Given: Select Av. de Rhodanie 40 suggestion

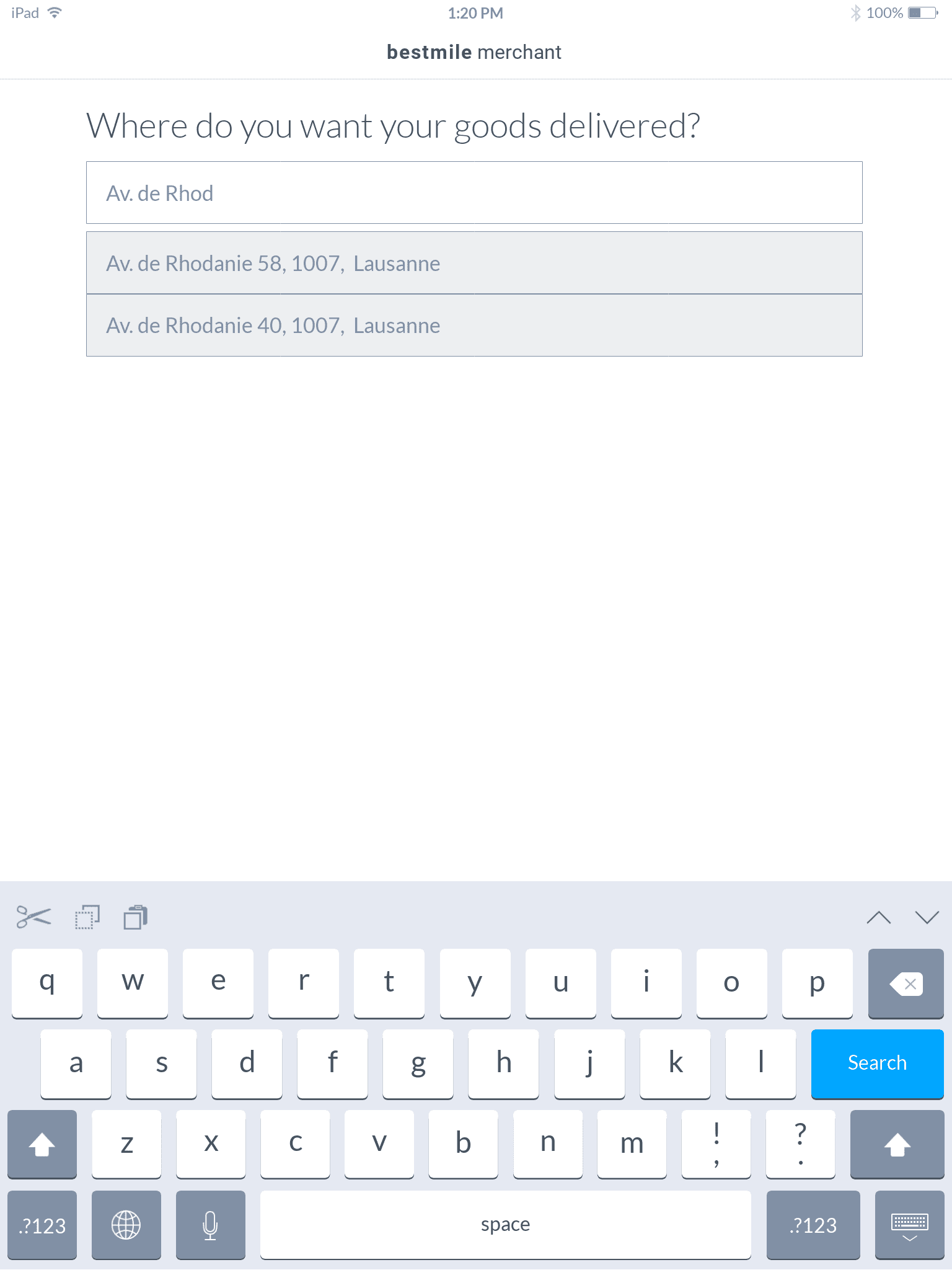Looking at the screenshot, I should tap(474, 326).
